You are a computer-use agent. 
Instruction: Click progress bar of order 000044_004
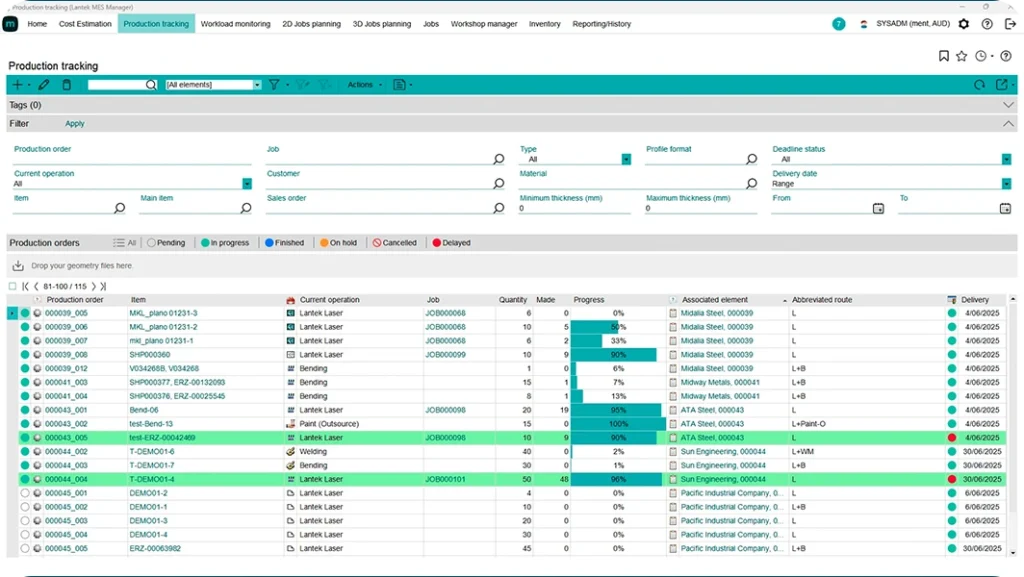(617, 480)
